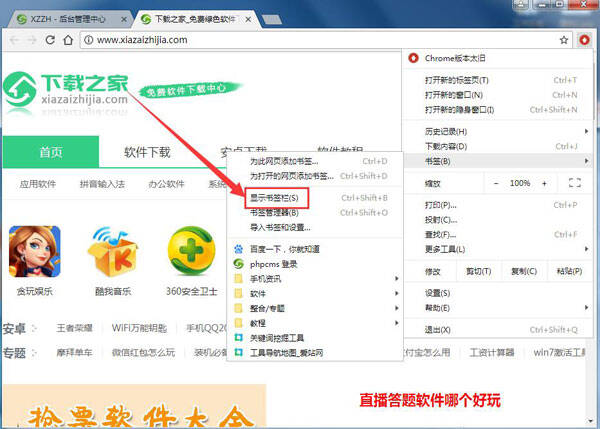The height and width of the screenshot is (429, 600).
Task: Open the 360安全卫士 app icon
Action: [191, 251]
